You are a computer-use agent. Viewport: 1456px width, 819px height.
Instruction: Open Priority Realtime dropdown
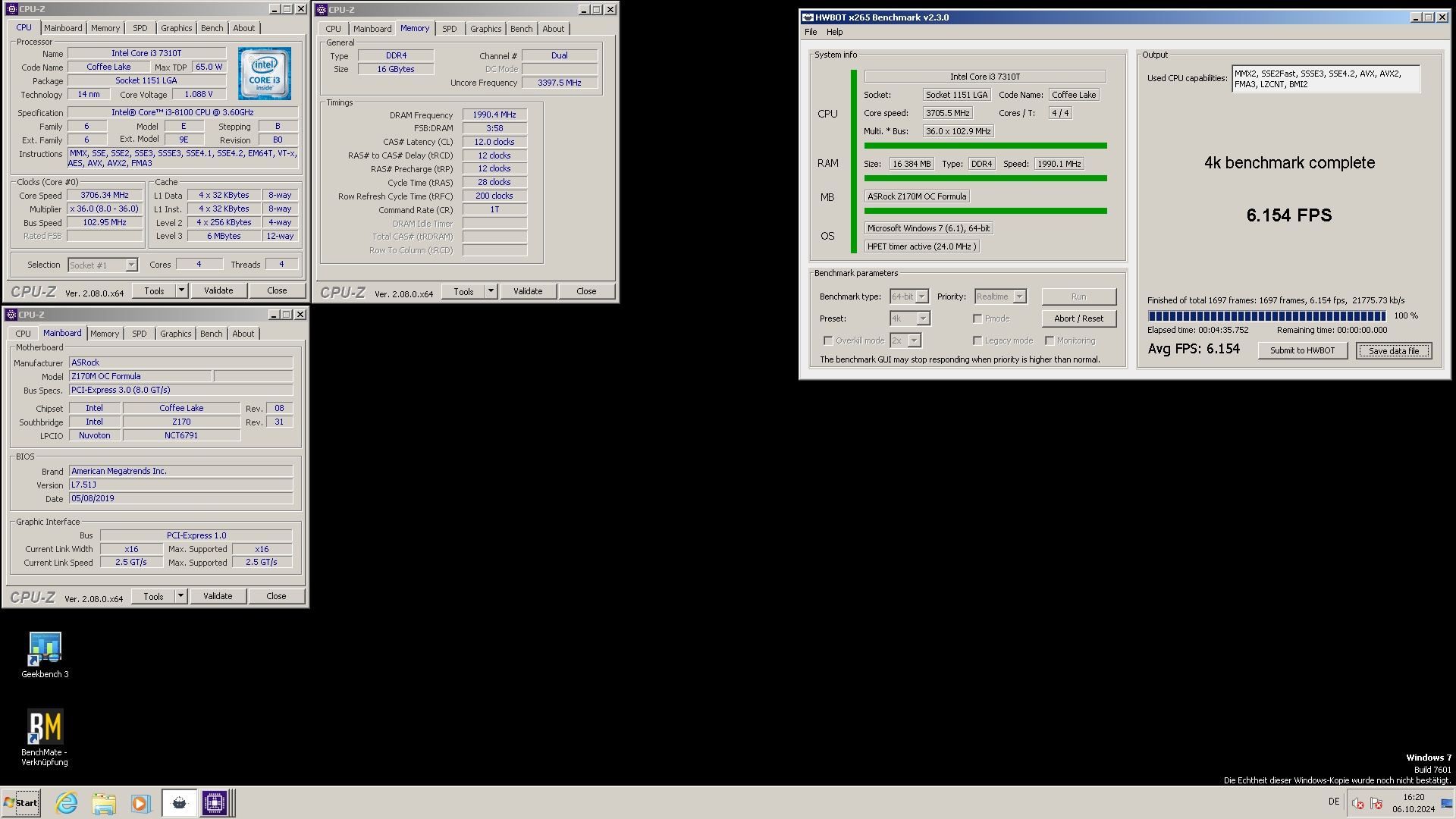tap(1020, 297)
